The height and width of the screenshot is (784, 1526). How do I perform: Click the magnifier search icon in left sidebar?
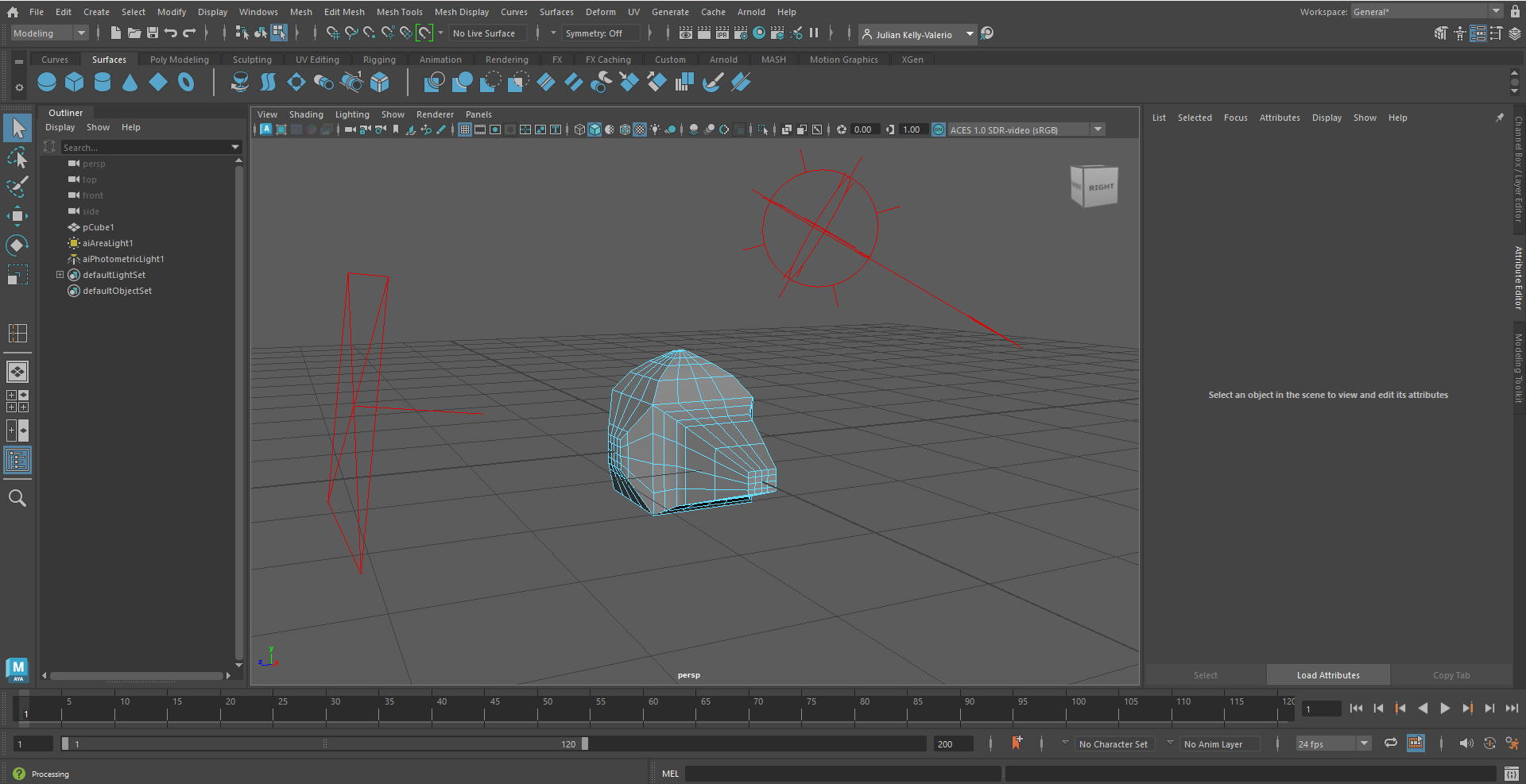[x=17, y=498]
